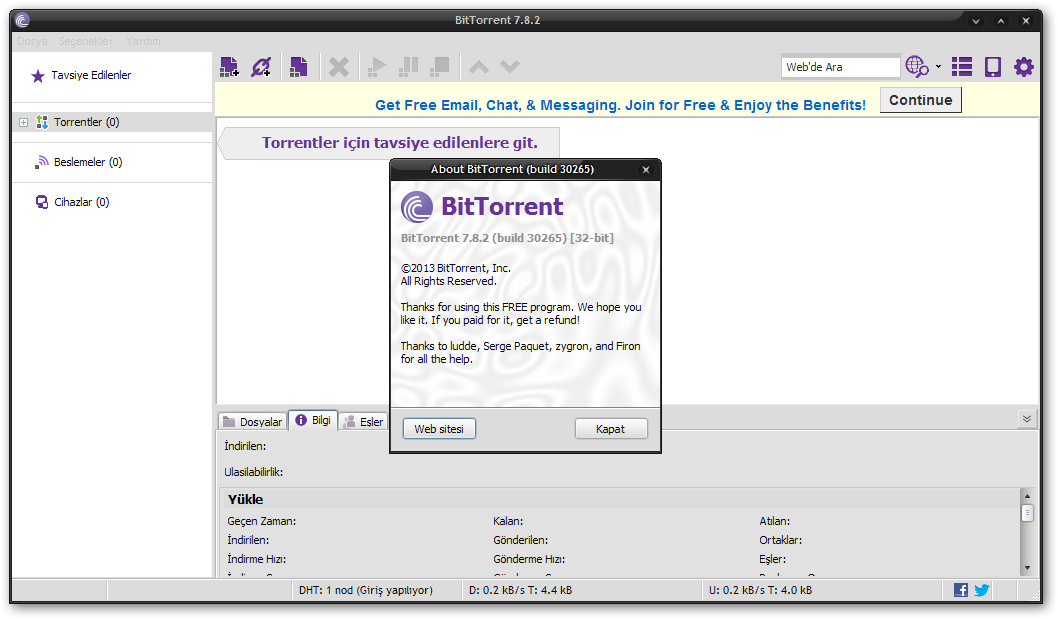1058x619 pixels.
Task: Click the detail pane scrollbar thumb
Action: point(1027,513)
